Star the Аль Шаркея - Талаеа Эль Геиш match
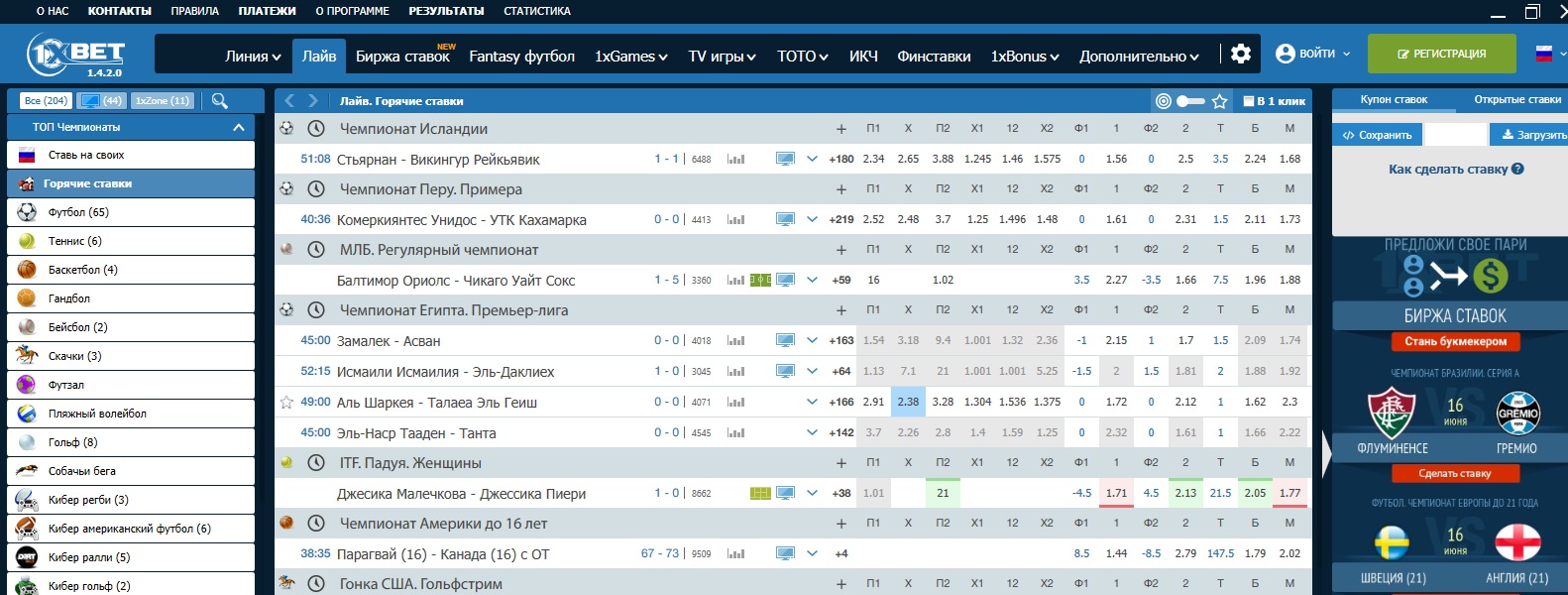Screen dimensions: 1568x595 click(286, 403)
